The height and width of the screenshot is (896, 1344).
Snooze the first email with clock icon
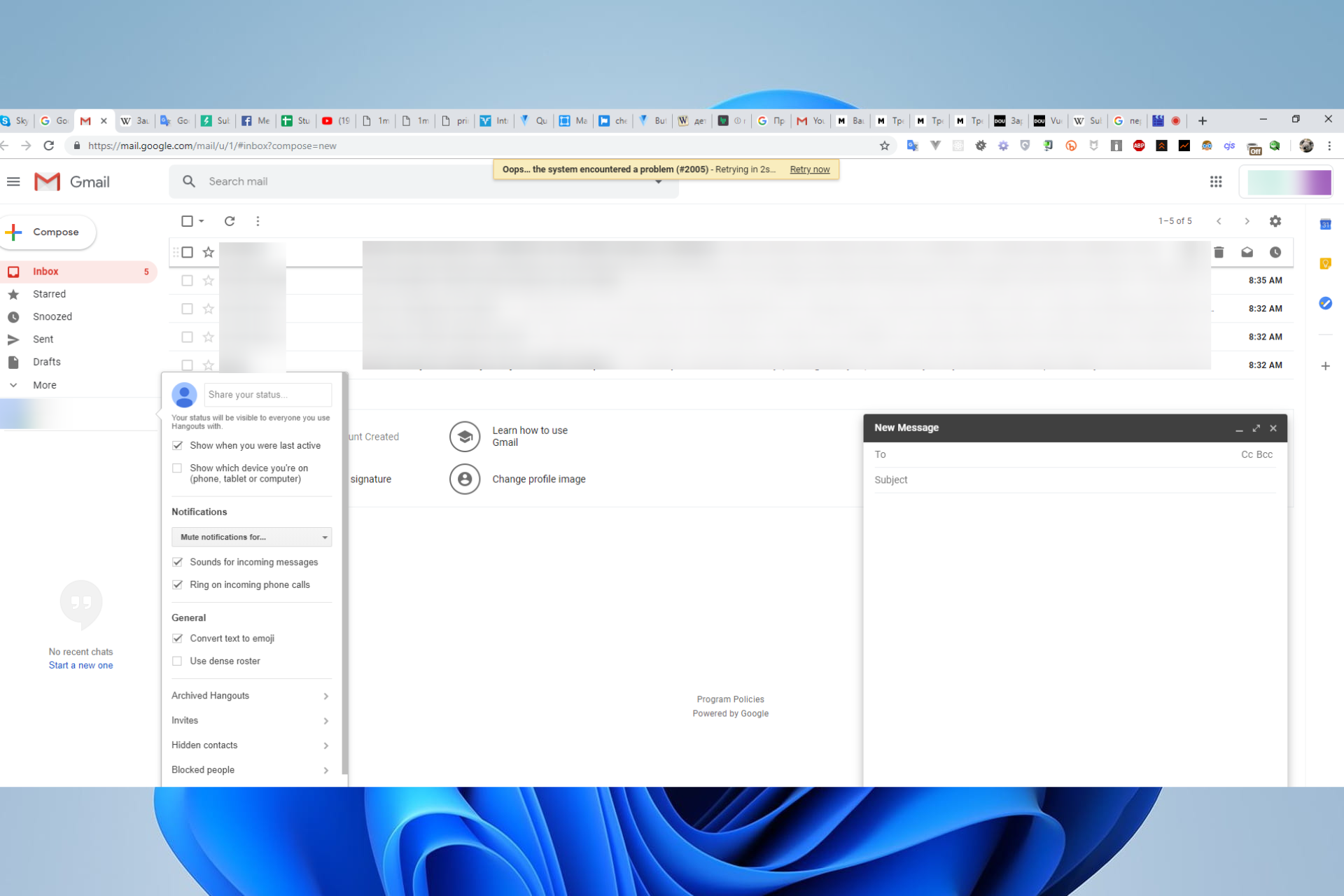[1275, 253]
